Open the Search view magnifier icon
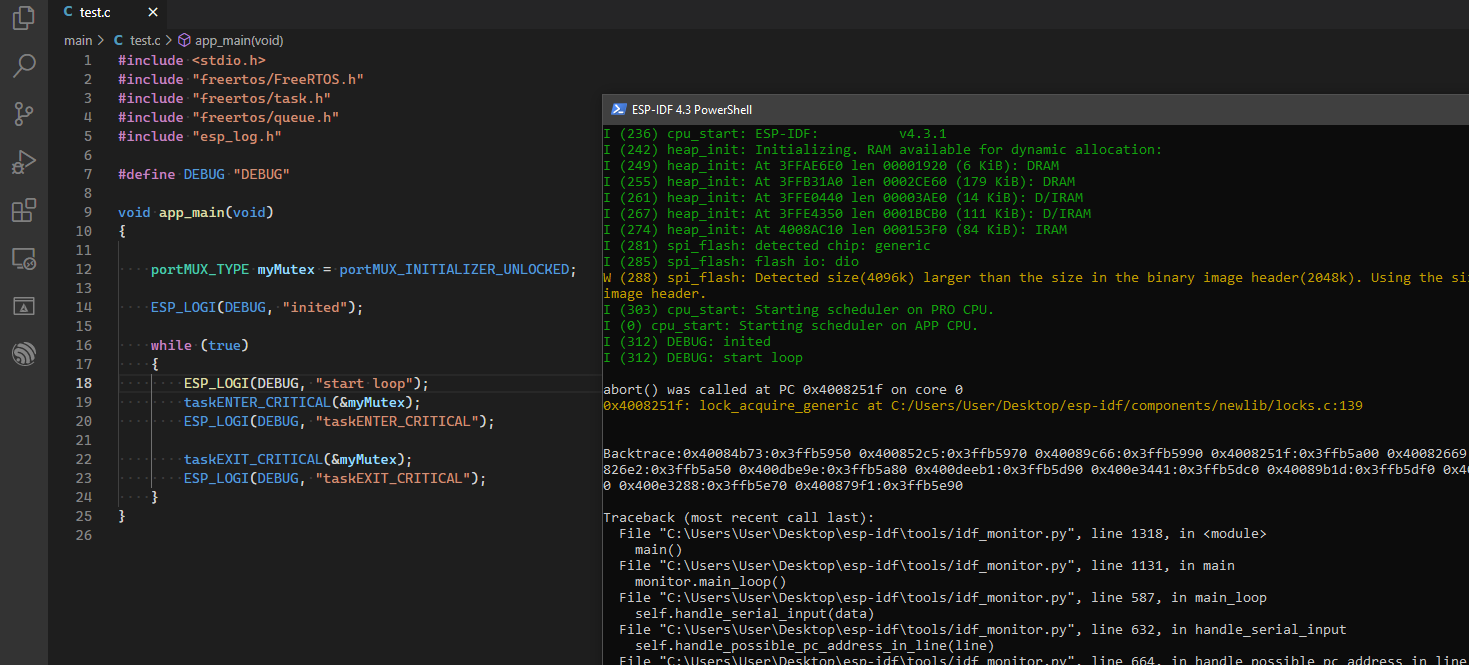Viewport: 1469px width, 665px height. click(x=24, y=66)
